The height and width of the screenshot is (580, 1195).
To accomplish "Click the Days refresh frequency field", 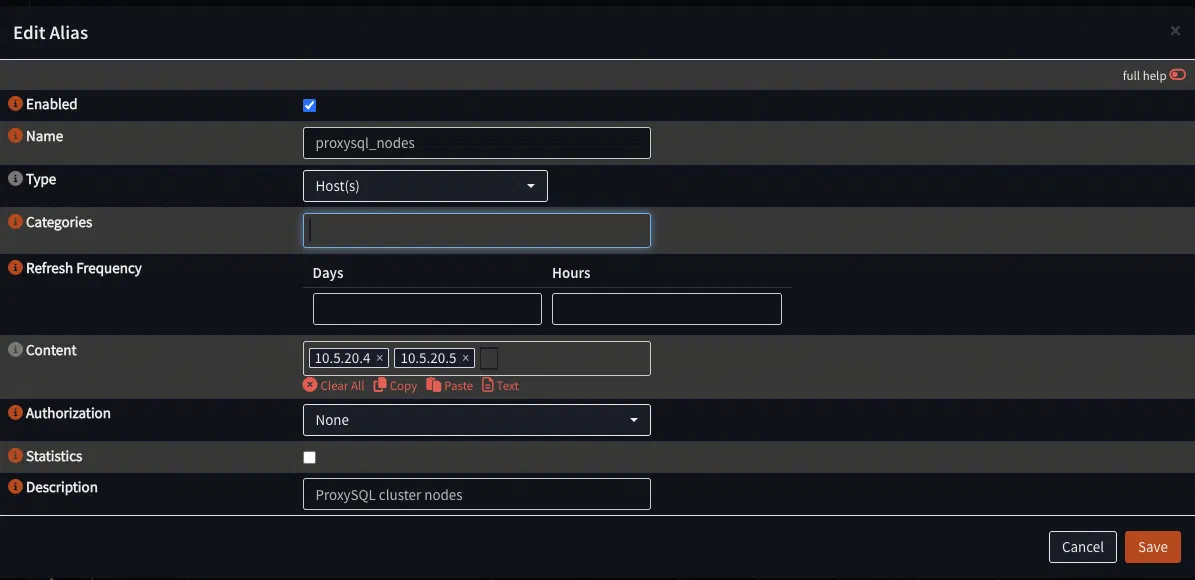I will (428, 309).
